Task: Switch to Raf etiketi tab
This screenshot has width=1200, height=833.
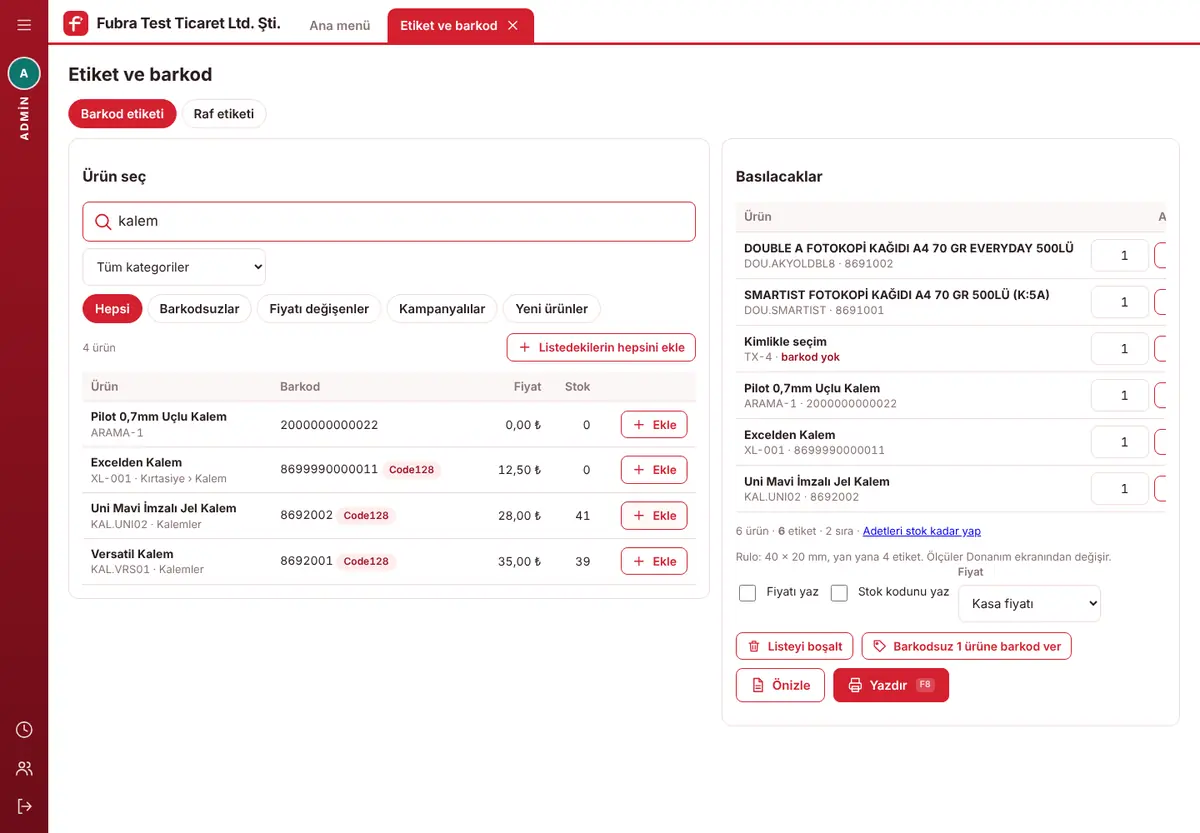Action: [x=224, y=114]
